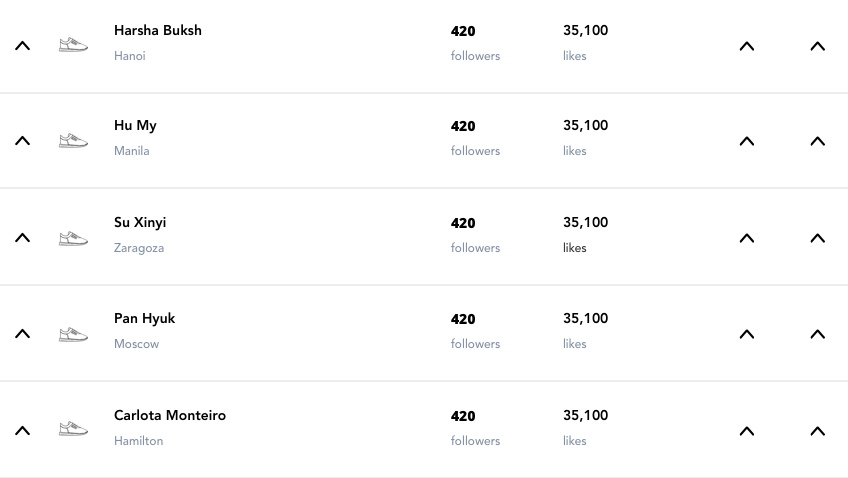
Task: Click the sneaker icon beside Harsha Buksh
Action: coord(73,45)
